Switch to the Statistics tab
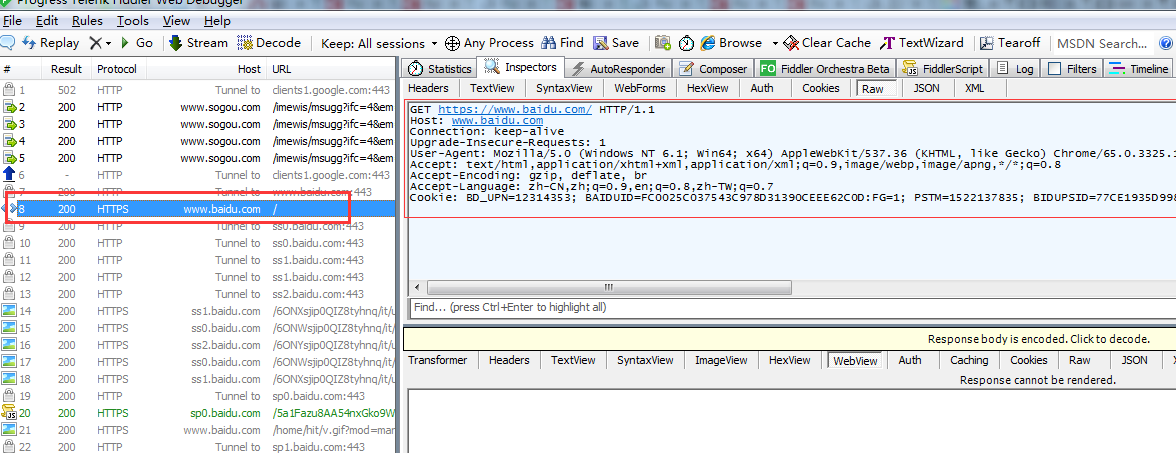The width and height of the screenshot is (1176, 453). 440,68
